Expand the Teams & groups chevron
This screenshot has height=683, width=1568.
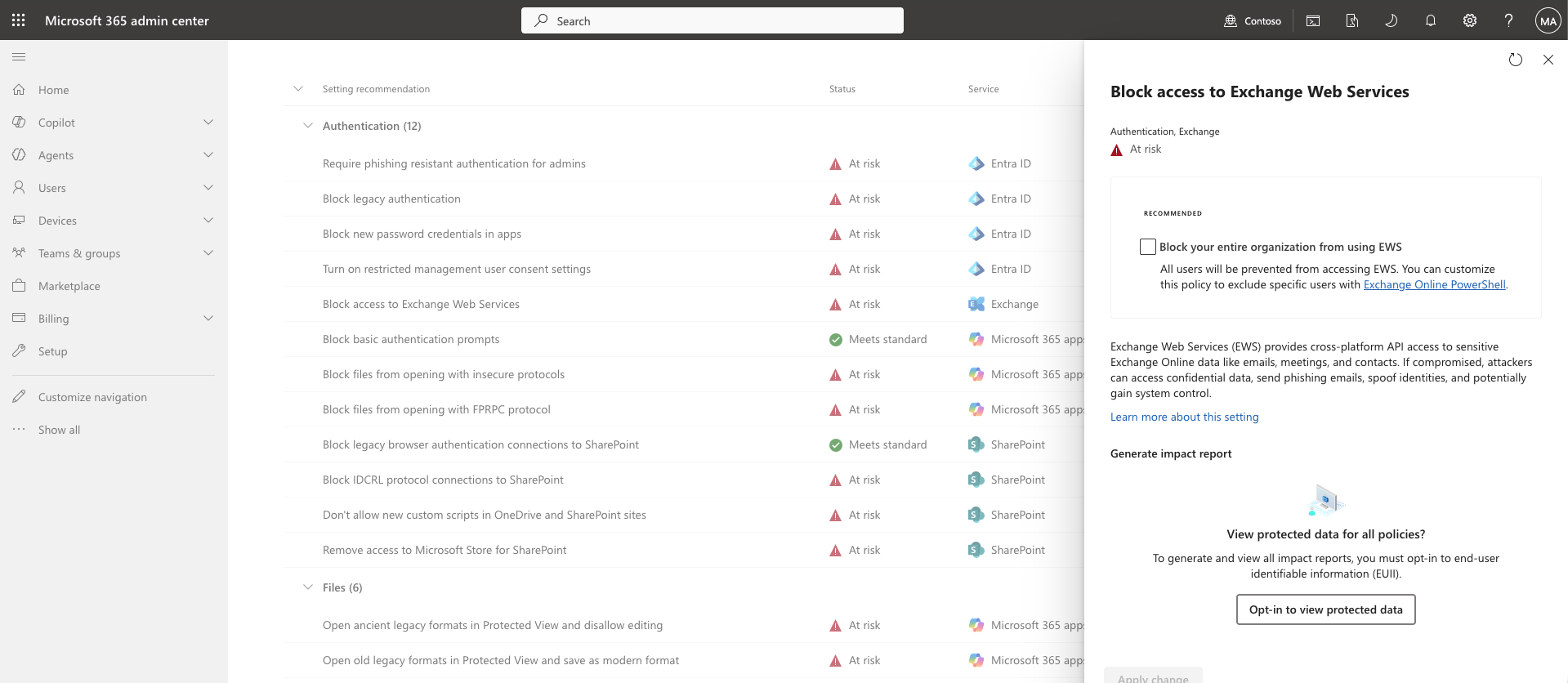pyautogui.click(x=208, y=253)
